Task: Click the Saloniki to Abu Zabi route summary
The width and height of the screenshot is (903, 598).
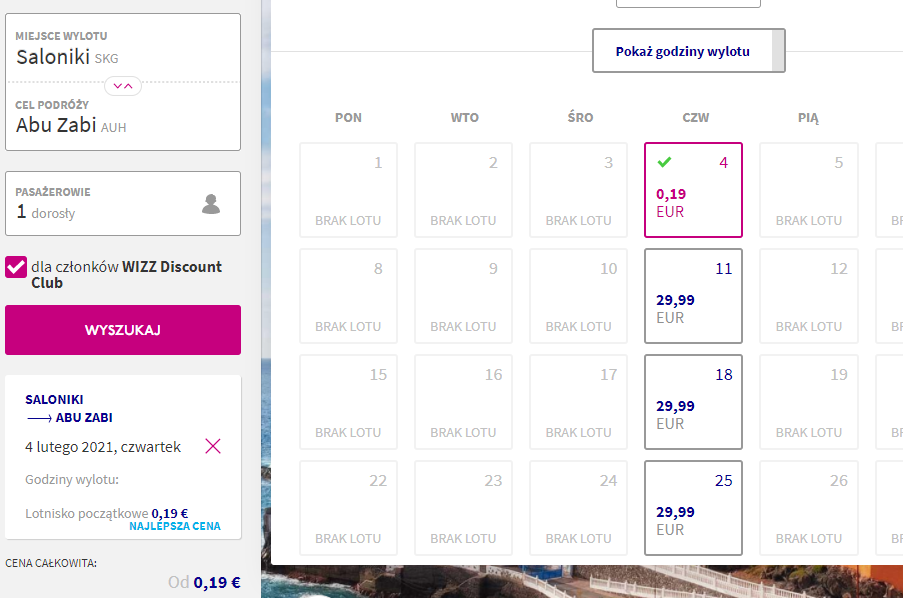Action: pyautogui.click(x=69, y=408)
